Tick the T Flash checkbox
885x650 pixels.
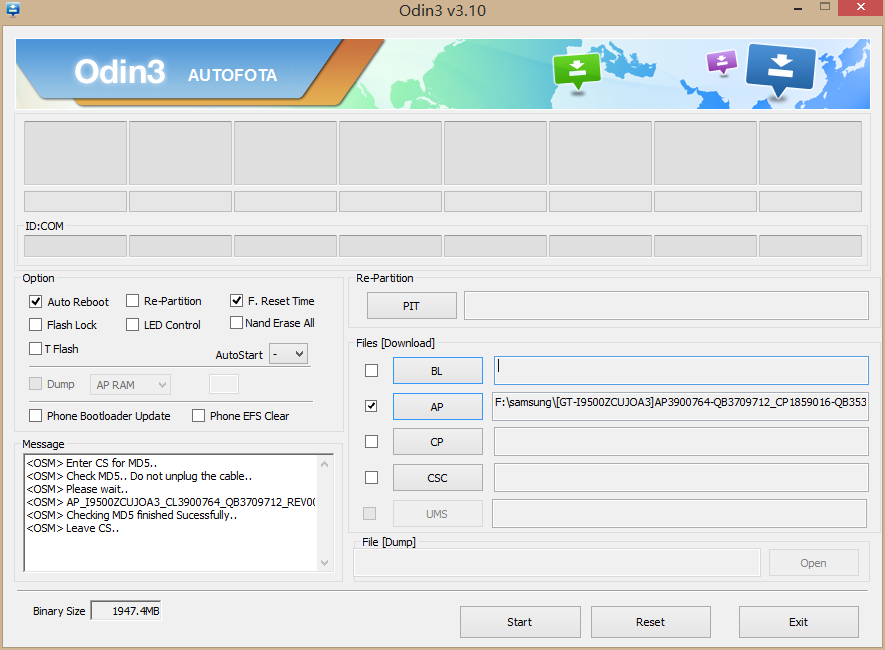tap(36, 349)
